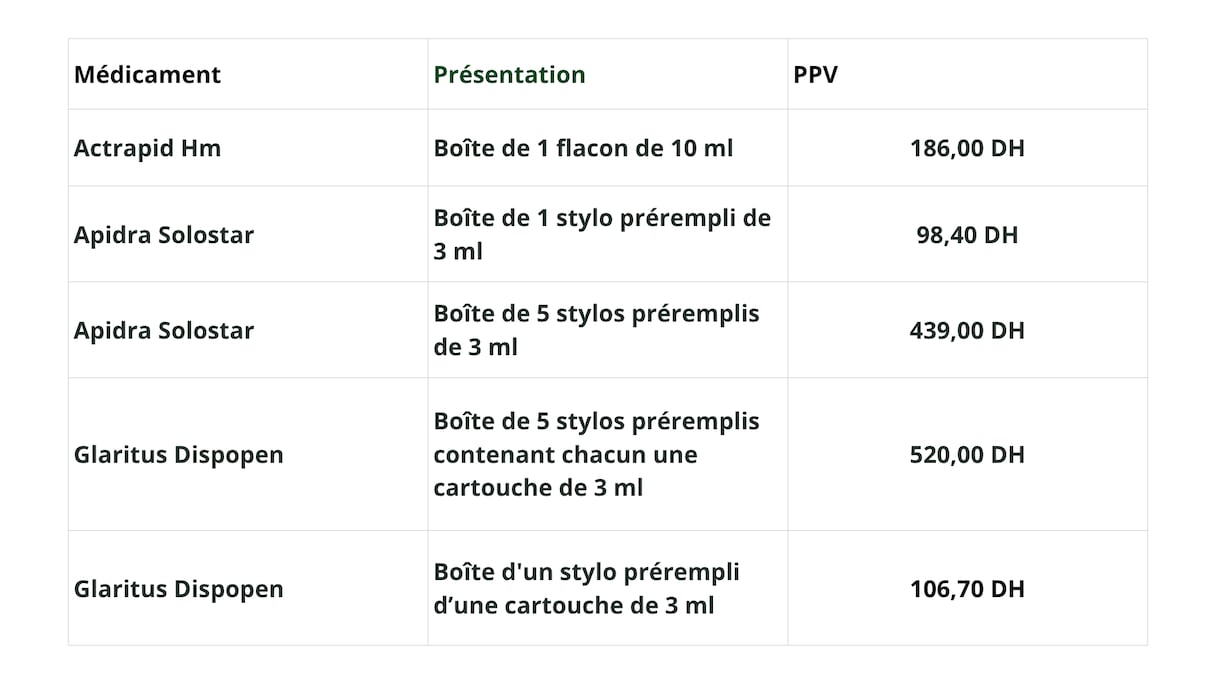Select the 186,00 DH price cell
Image resolution: width=1216 pixels, height=684 pixels.
tap(967, 148)
